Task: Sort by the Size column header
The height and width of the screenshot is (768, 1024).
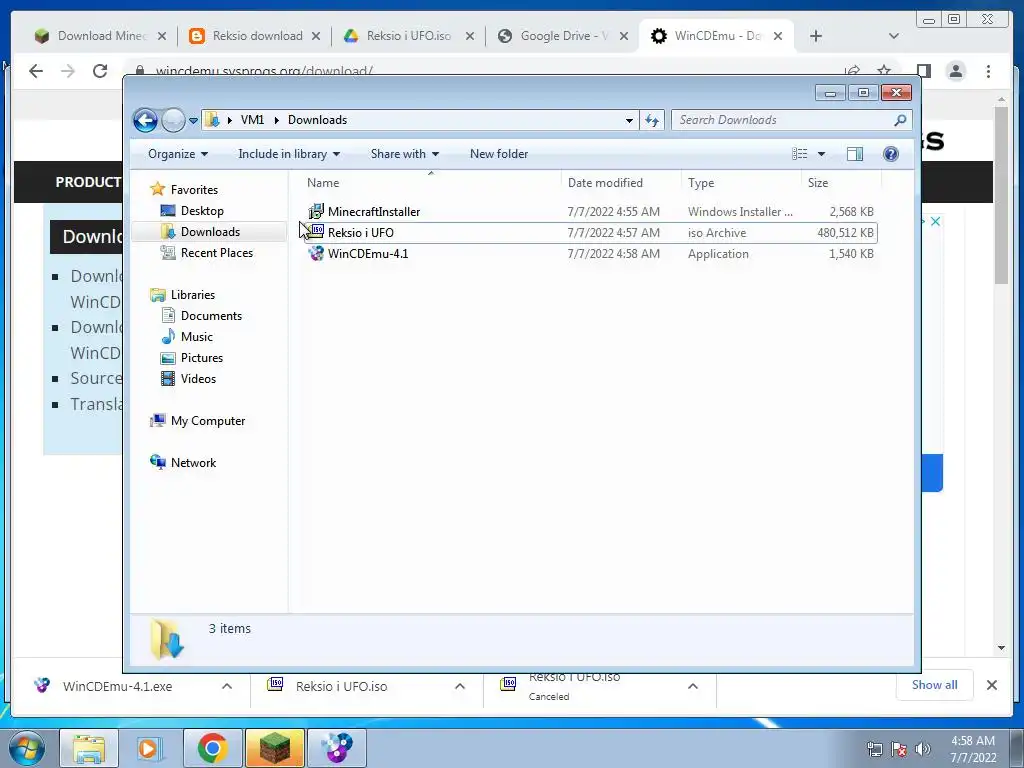Action: point(841,183)
